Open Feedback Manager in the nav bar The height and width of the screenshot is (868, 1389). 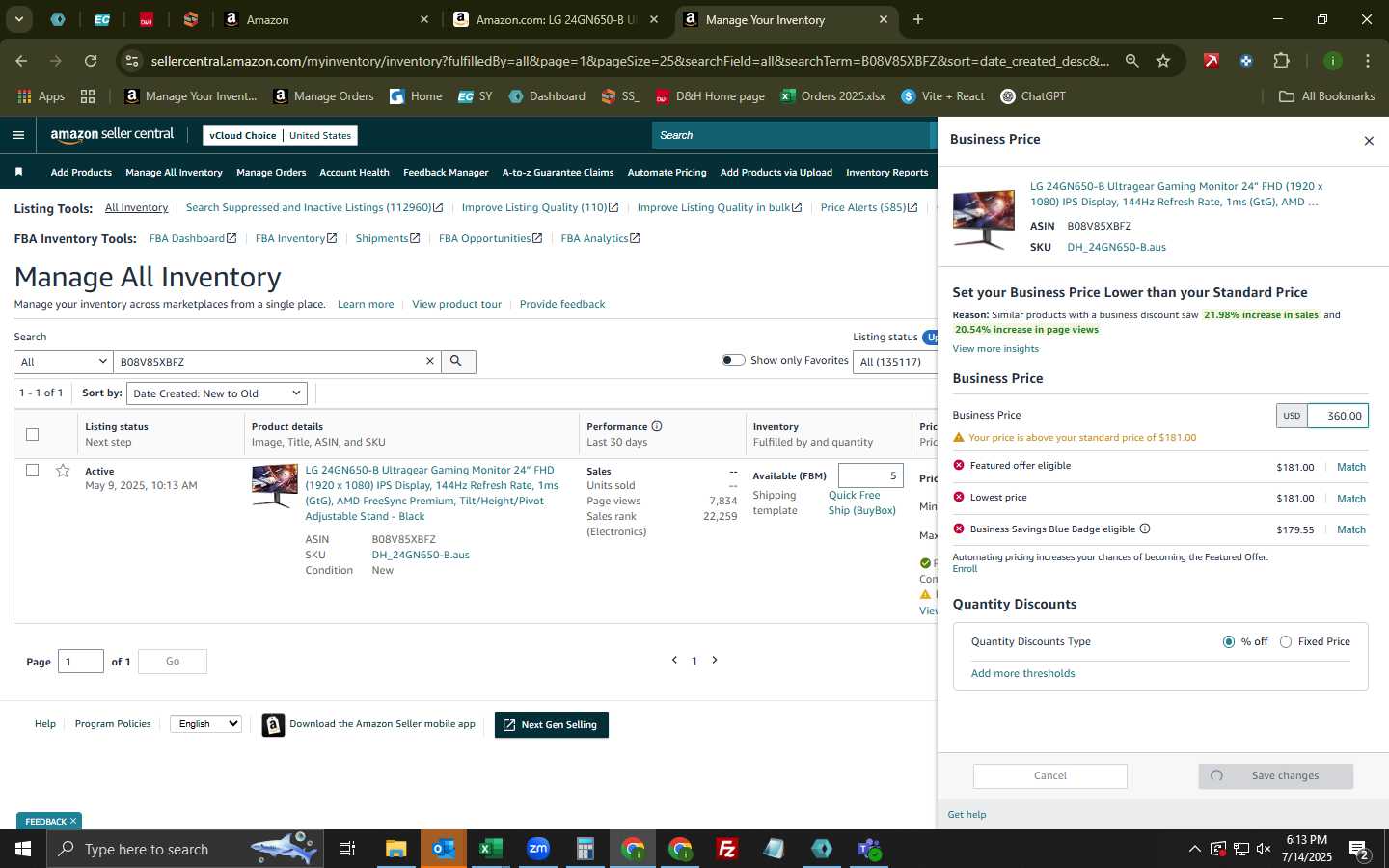446,172
